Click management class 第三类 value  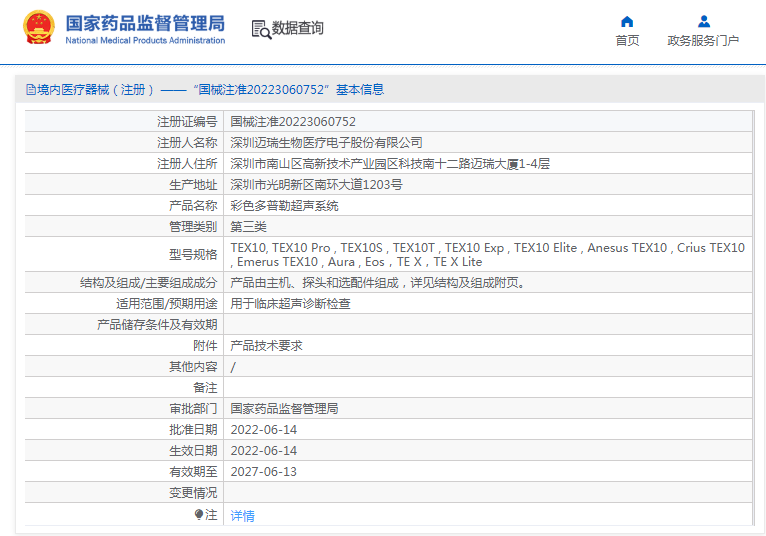pyautogui.click(x=249, y=227)
